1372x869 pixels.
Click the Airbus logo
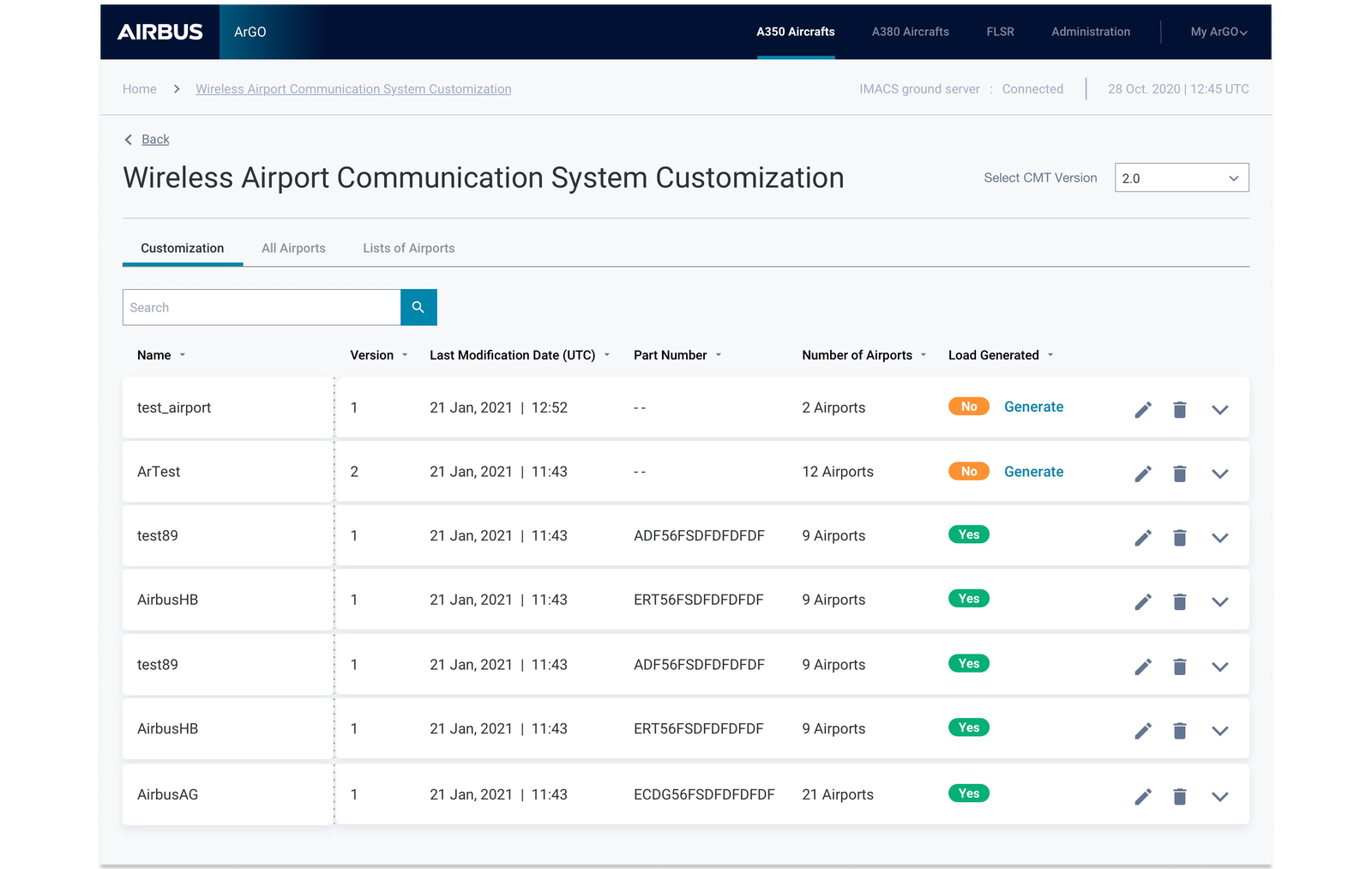(x=160, y=32)
